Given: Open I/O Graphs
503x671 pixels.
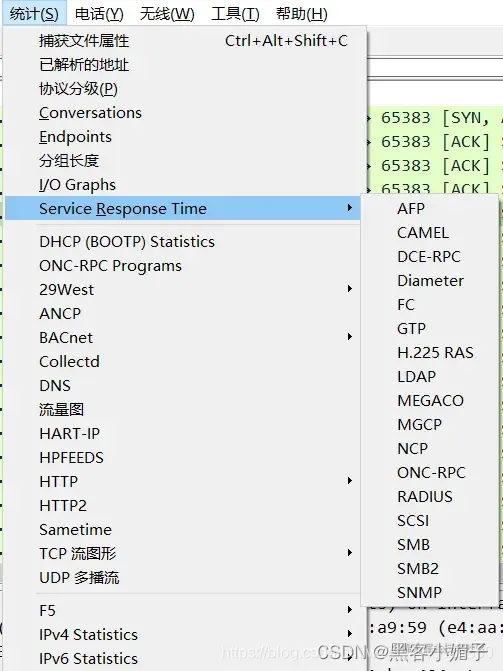Looking at the screenshot, I should click(183, 184).
